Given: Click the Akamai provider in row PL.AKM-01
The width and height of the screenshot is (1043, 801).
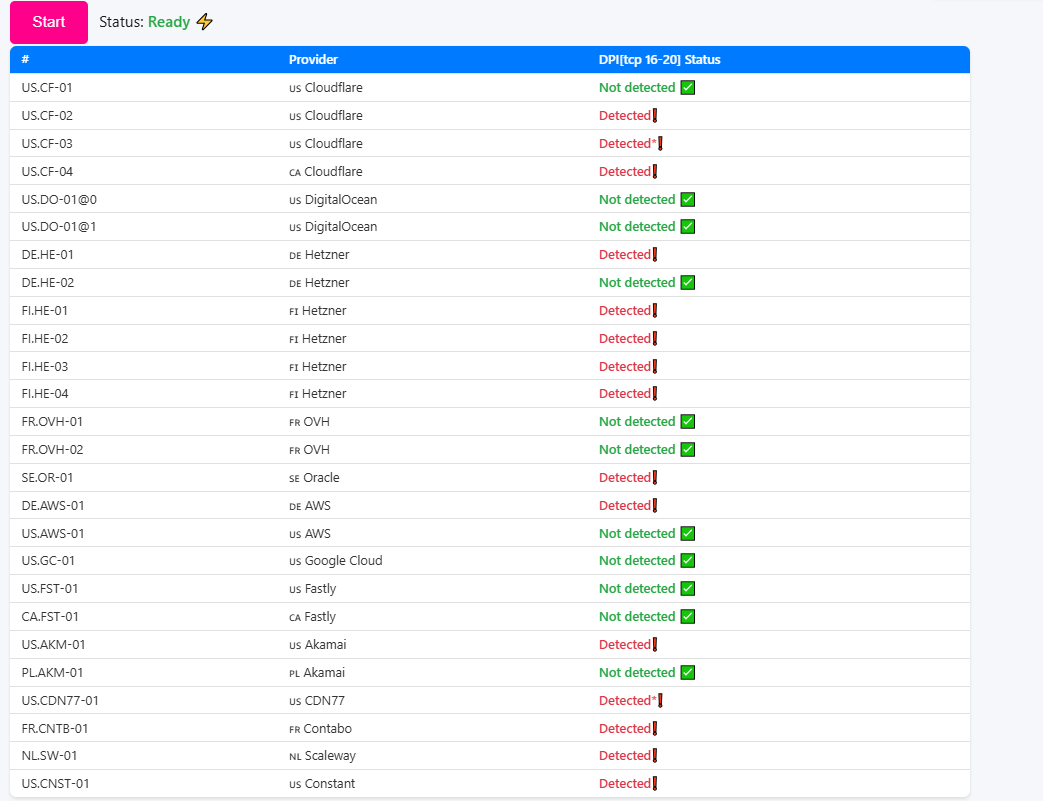Looking at the screenshot, I should [x=317, y=673].
